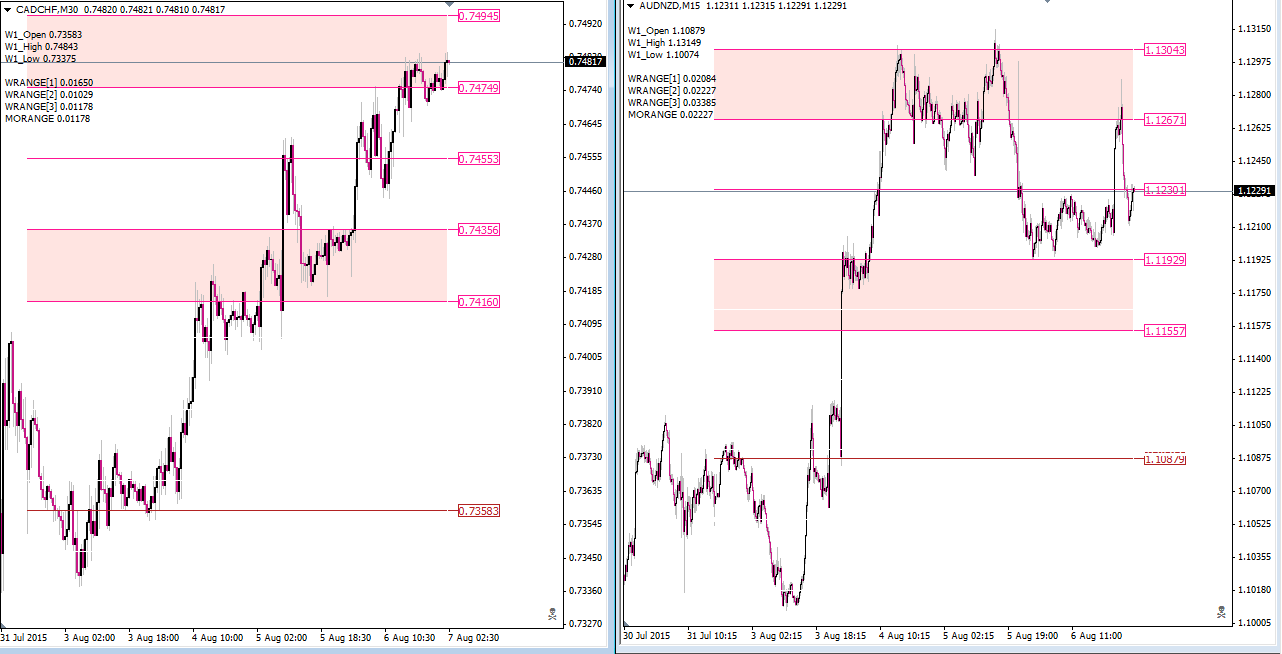Image resolution: width=1282 pixels, height=654 pixels.
Task: Click the chart shift triangle above the CADCHF chart
Action: click(448, 6)
